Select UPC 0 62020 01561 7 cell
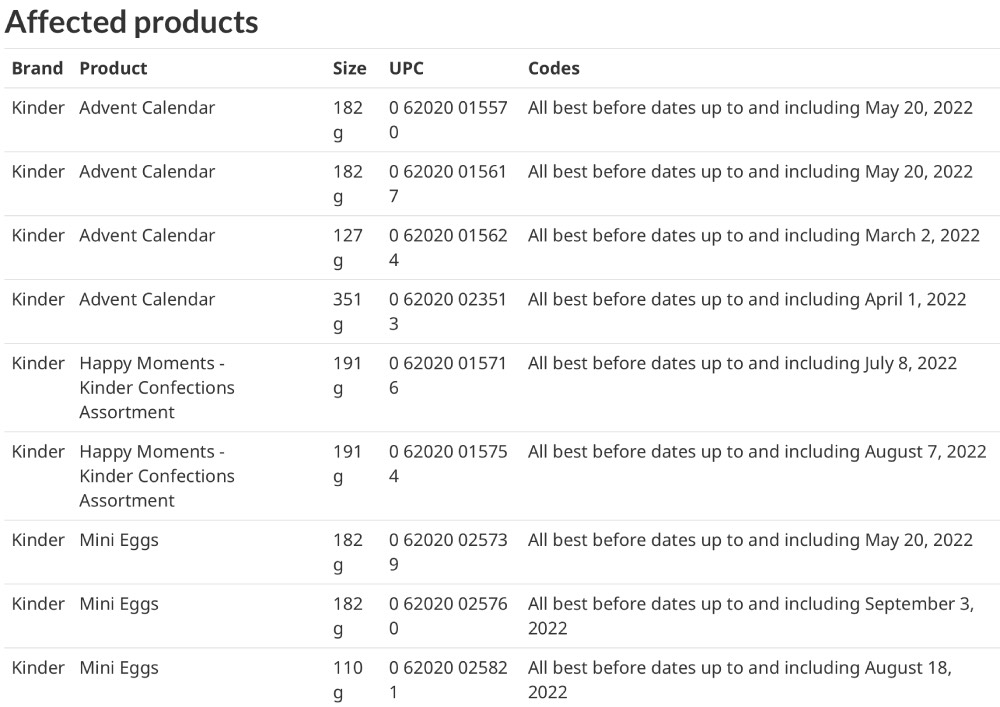 (448, 184)
